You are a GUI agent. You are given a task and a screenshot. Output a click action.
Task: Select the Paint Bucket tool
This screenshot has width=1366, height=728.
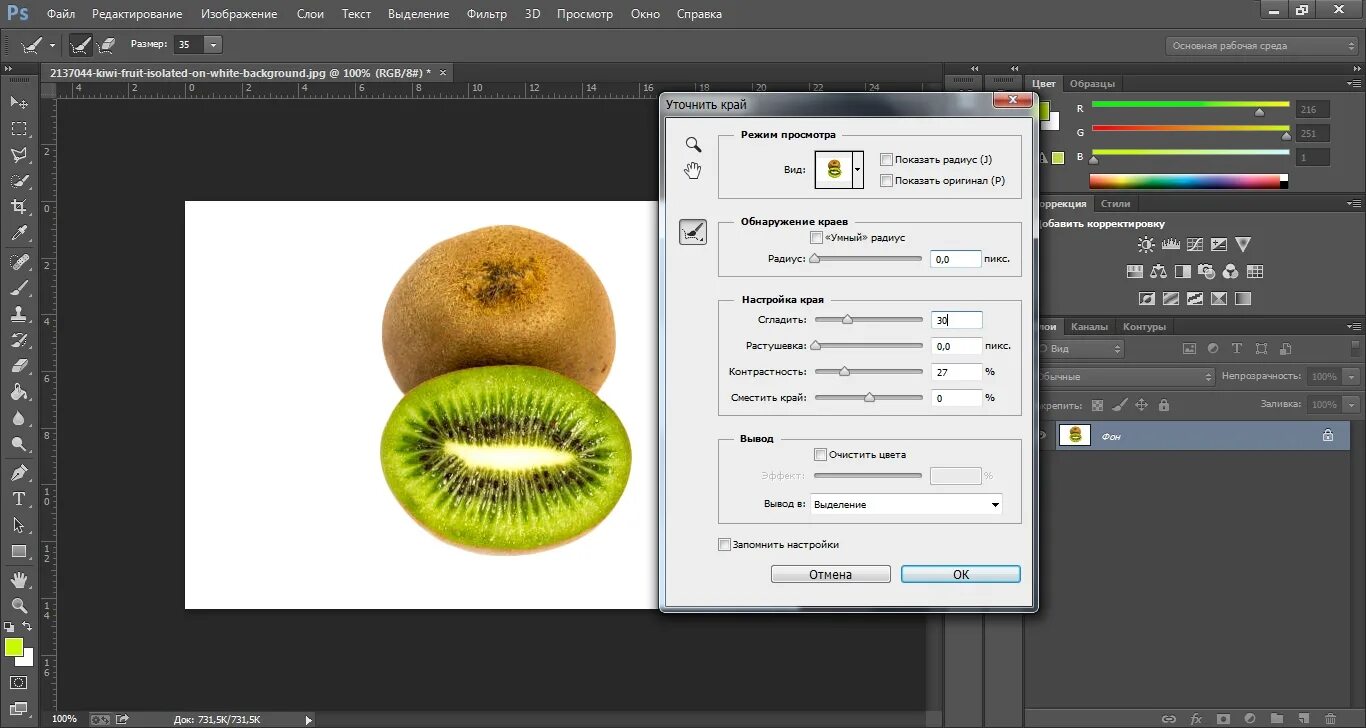tap(19, 392)
